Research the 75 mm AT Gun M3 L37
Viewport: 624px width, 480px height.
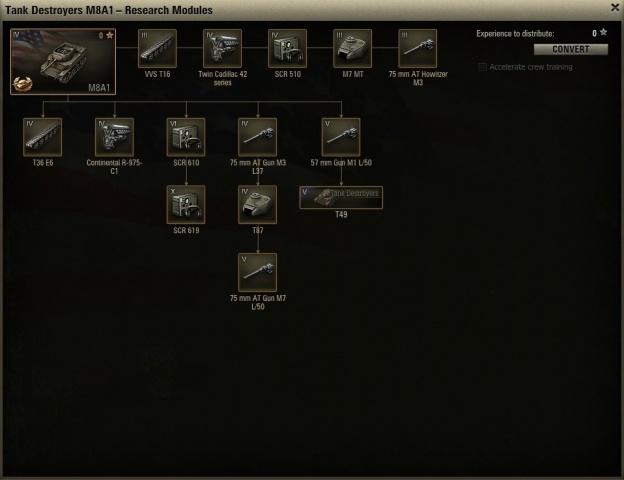click(x=257, y=137)
